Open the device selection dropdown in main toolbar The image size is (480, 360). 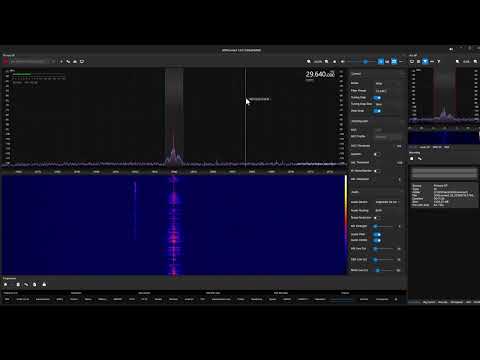[32, 62]
